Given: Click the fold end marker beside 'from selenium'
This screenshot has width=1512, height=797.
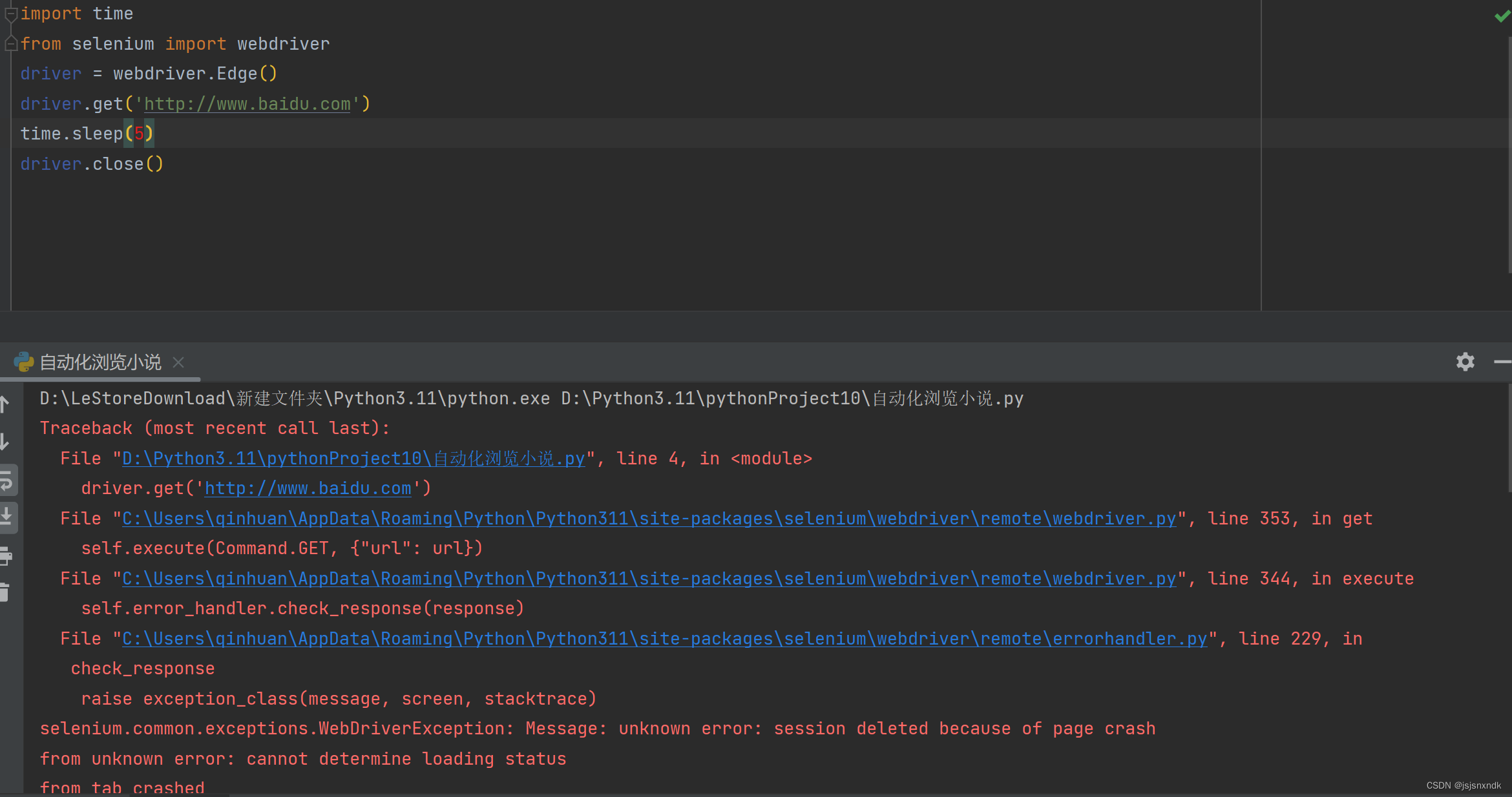Looking at the screenshot, I should 10,44.
